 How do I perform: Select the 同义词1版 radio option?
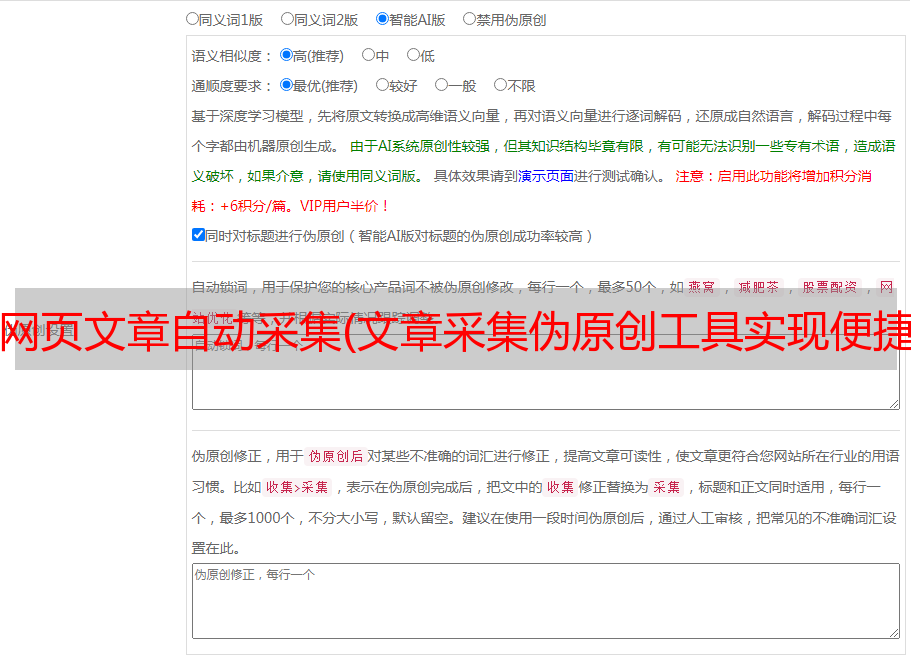192,19
